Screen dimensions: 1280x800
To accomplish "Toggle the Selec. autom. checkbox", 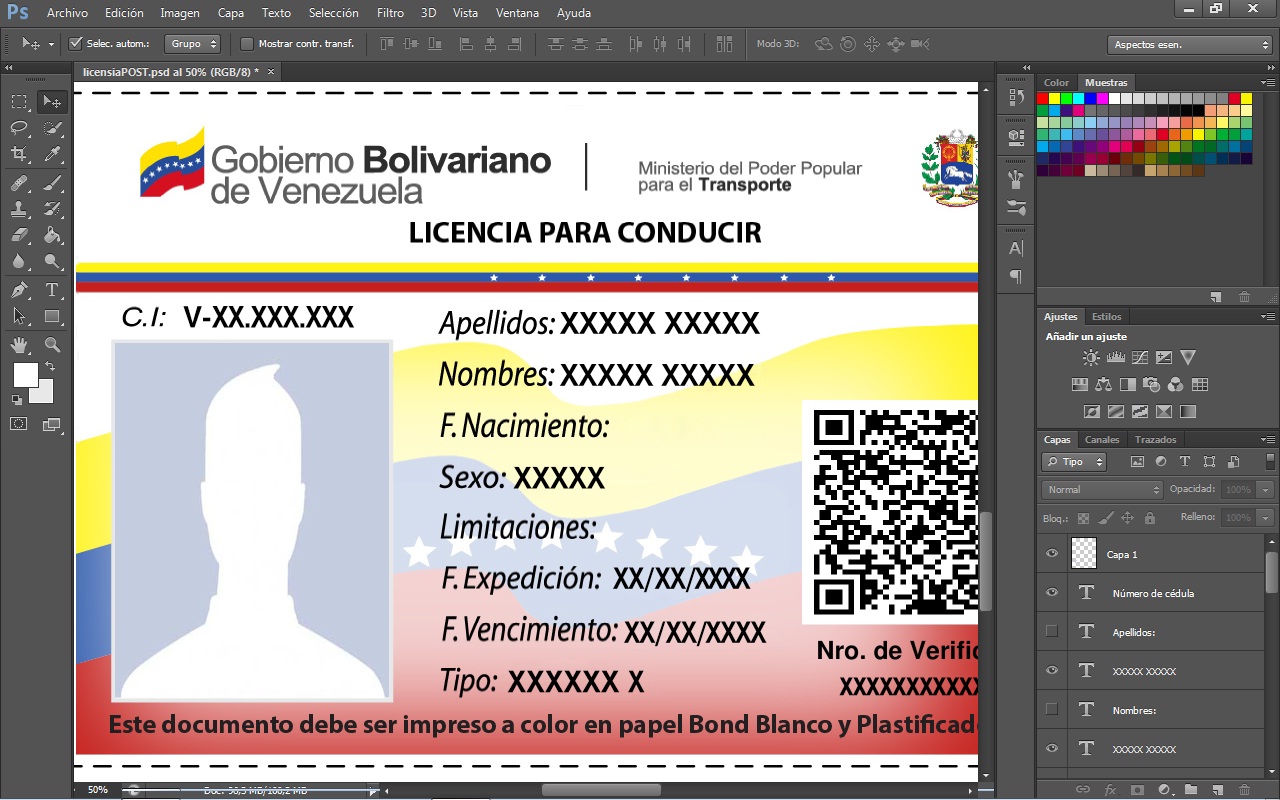I will (75, 44).
